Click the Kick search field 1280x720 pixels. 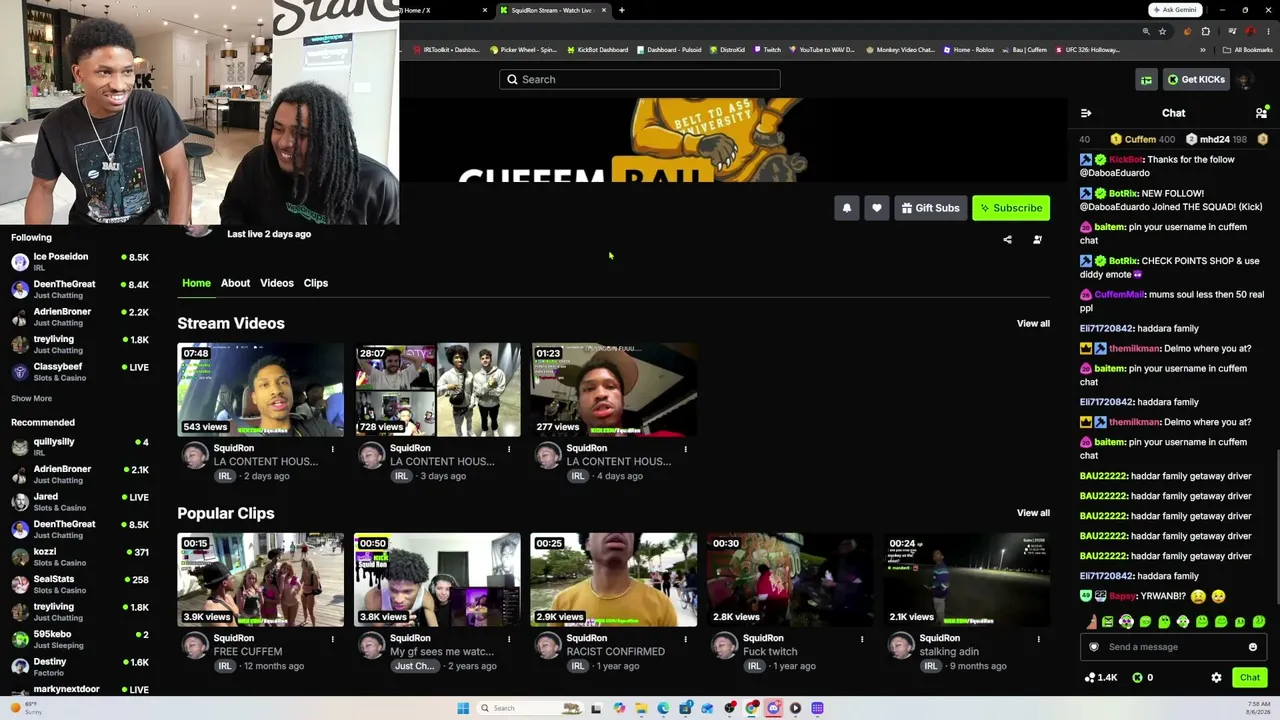(640, 80)
